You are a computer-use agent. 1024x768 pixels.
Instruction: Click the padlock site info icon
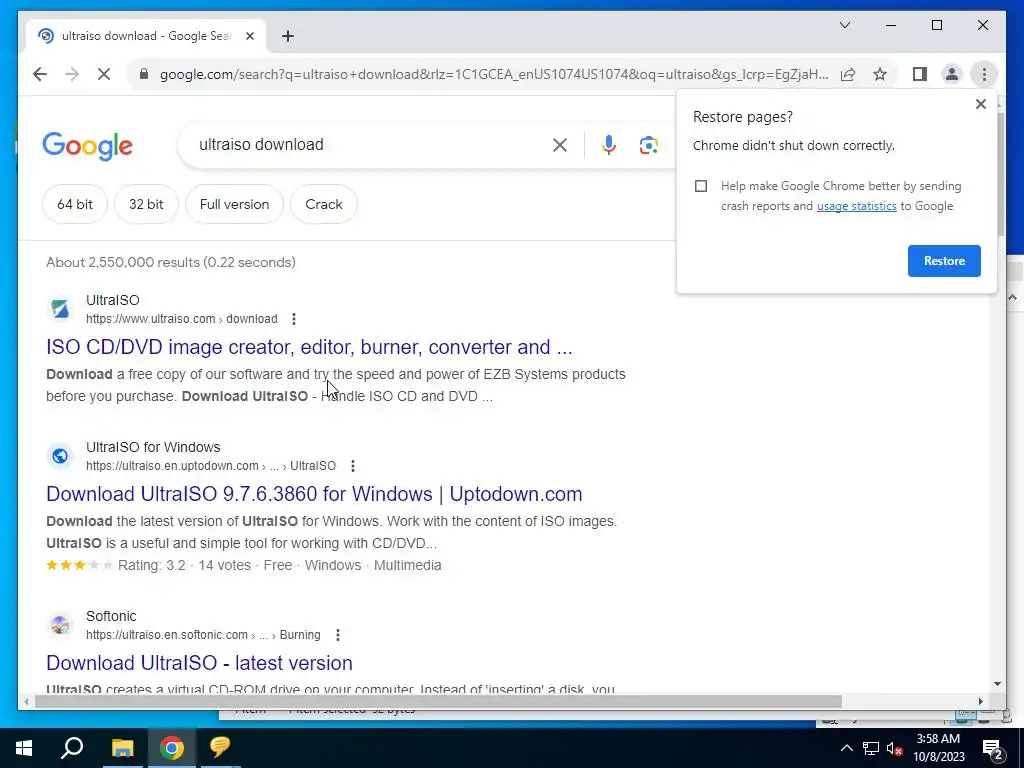point(144,74)
